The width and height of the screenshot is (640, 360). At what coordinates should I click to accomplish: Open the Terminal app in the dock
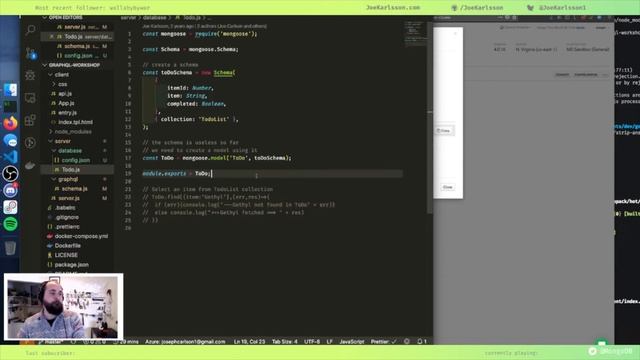10,107
